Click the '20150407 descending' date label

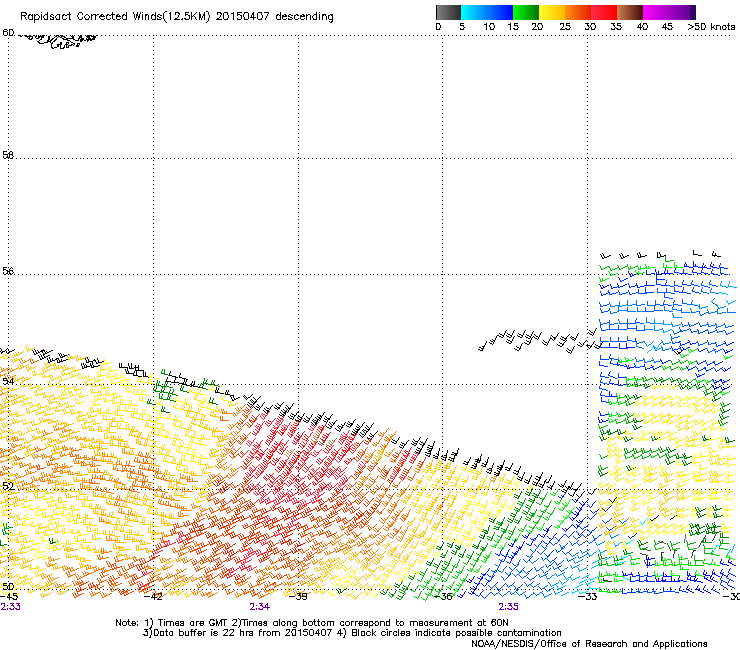tap(274, 17)
